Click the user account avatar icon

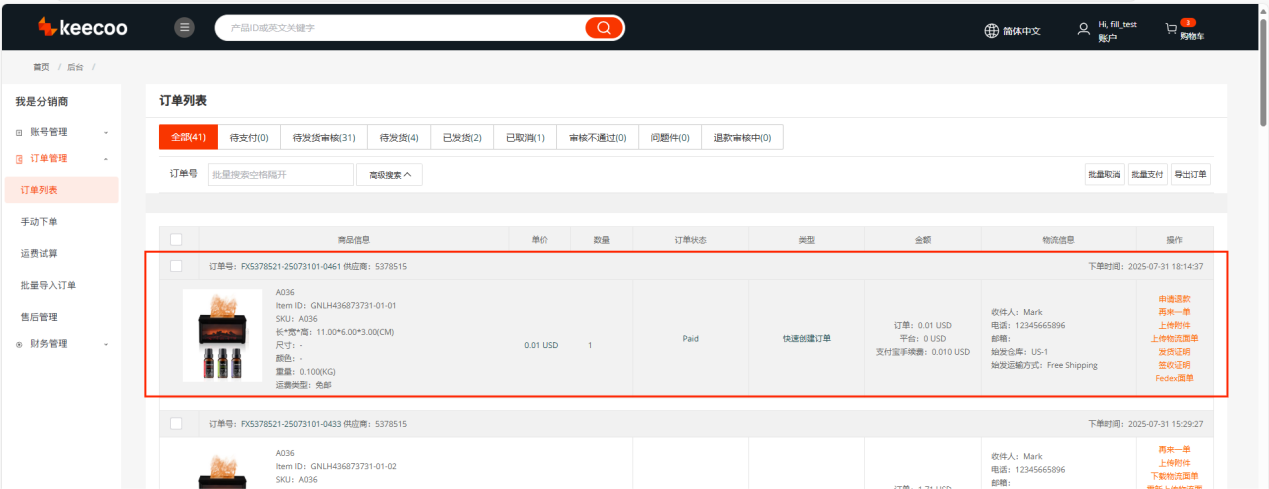1083,30
